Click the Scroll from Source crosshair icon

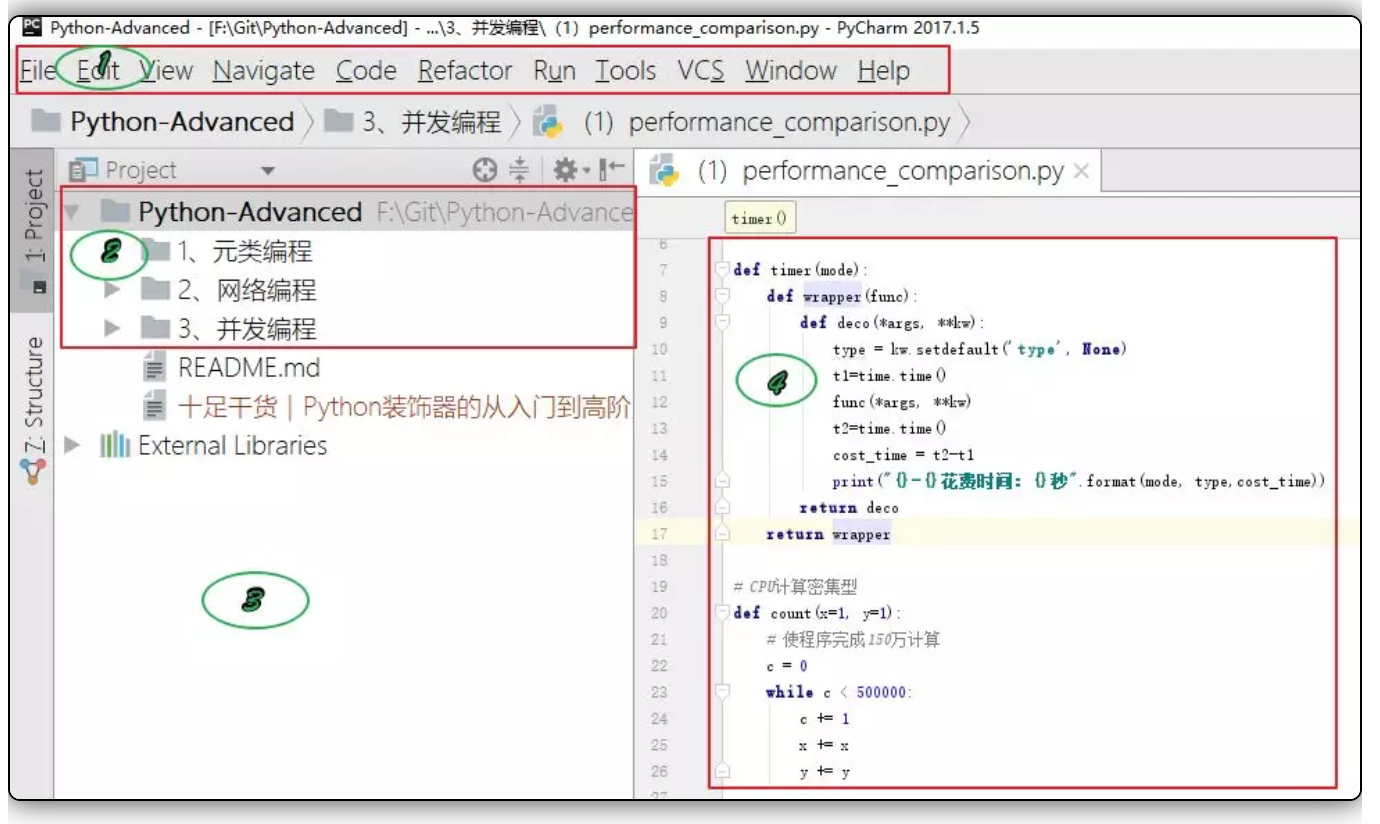(x=485, y=171)
